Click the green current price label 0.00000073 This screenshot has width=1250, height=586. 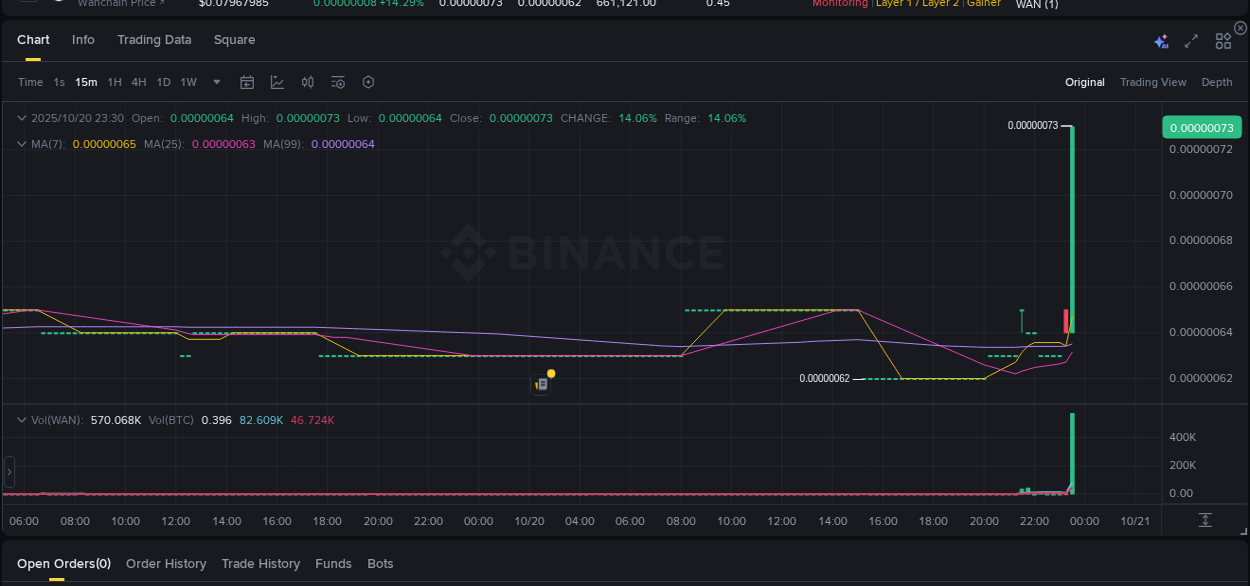click(1203, 127)
